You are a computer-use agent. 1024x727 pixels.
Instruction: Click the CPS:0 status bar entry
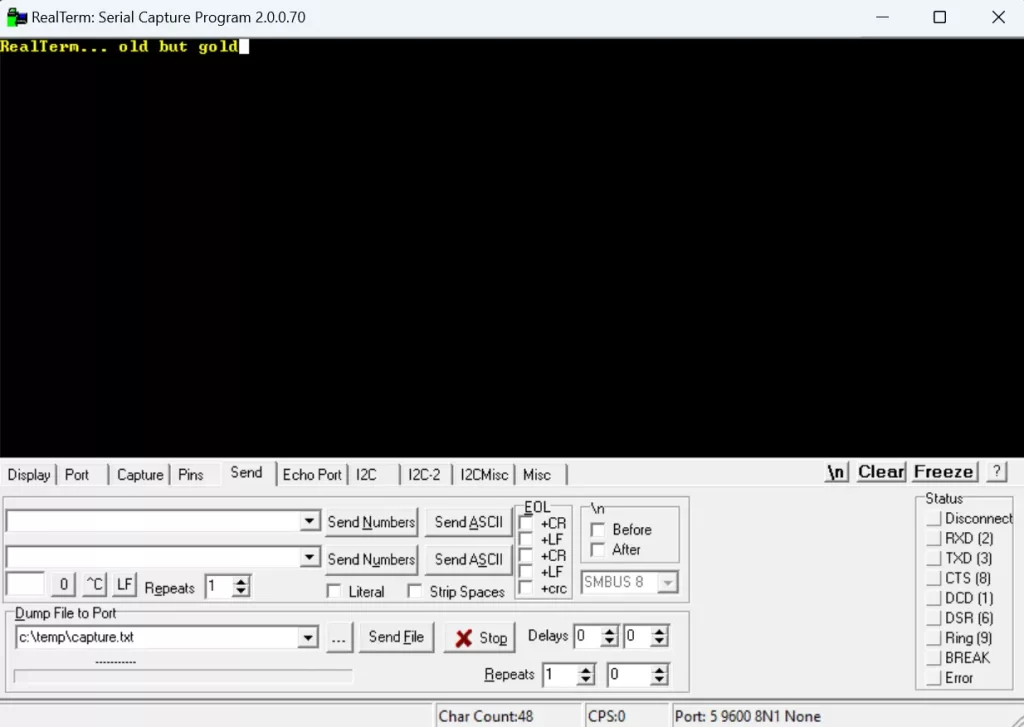[626, 717]
